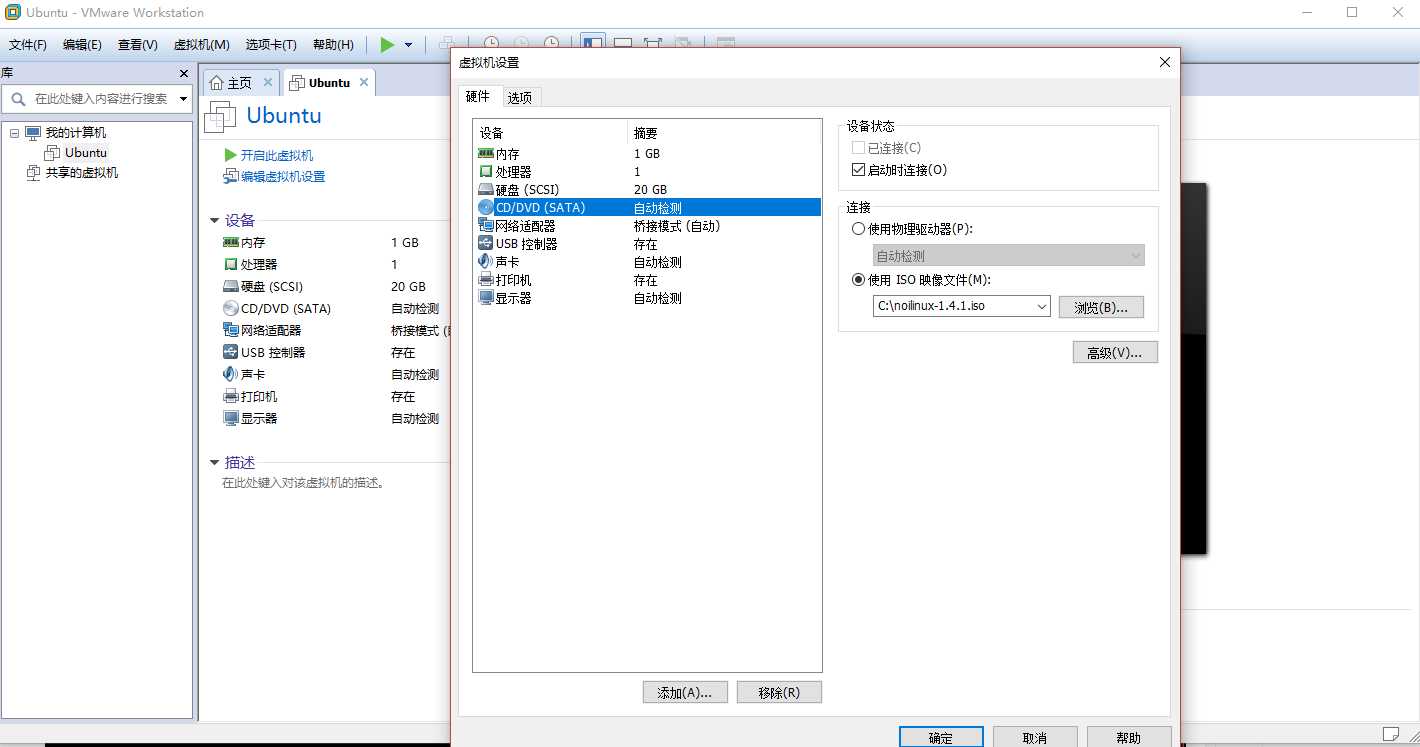Switch to the 选项 tab in settings dialog
This screenshot has height=747, width=1420.
pyautogui.click(x=520, y=97)
